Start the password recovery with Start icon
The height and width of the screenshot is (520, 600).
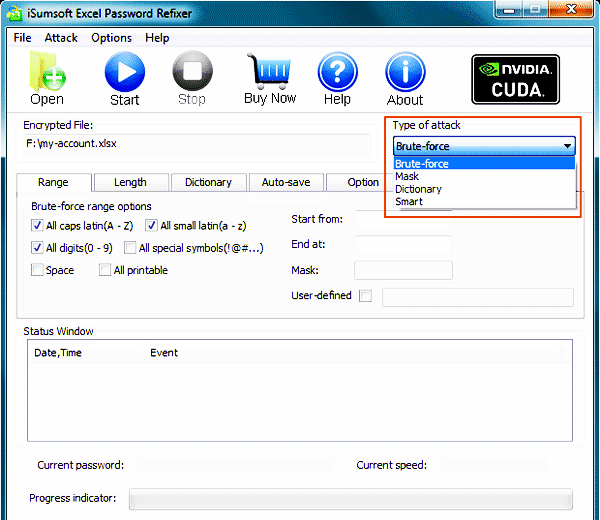125,72
